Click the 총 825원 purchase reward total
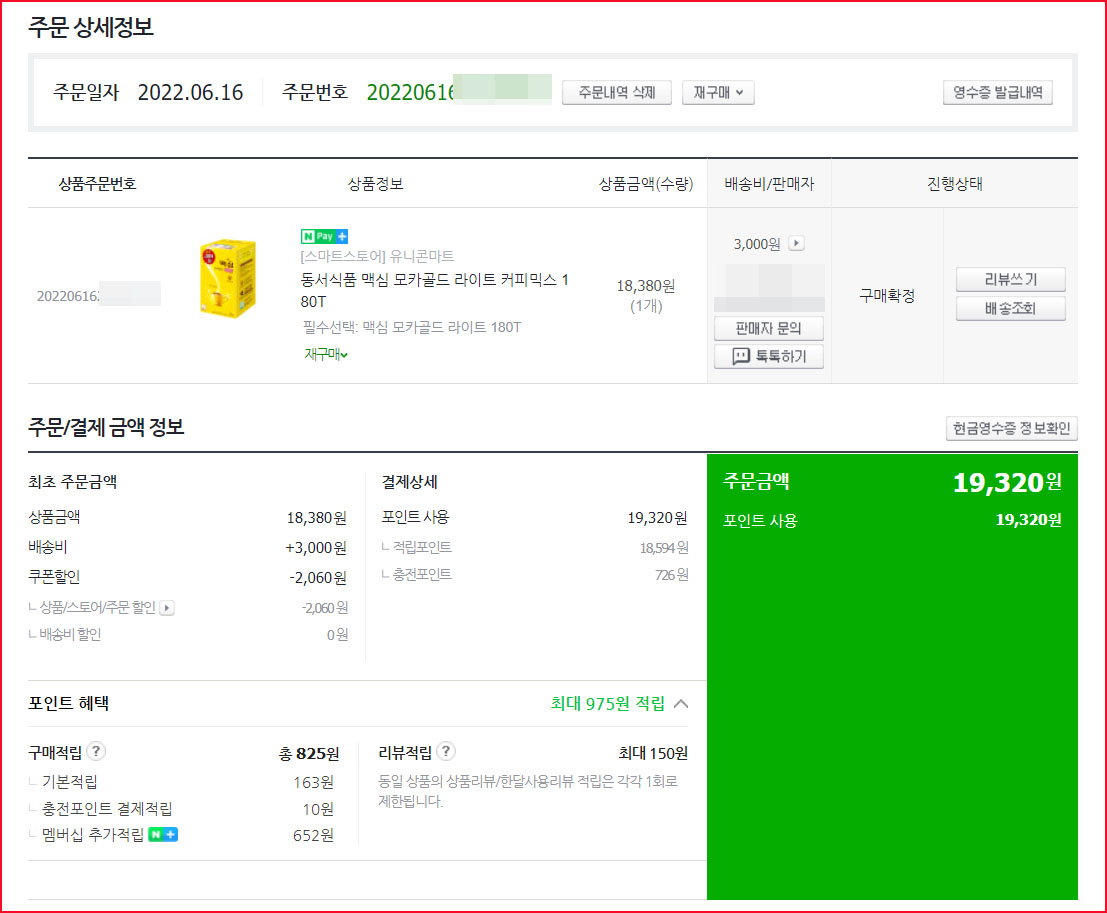1107x913 pixels. 309,753
